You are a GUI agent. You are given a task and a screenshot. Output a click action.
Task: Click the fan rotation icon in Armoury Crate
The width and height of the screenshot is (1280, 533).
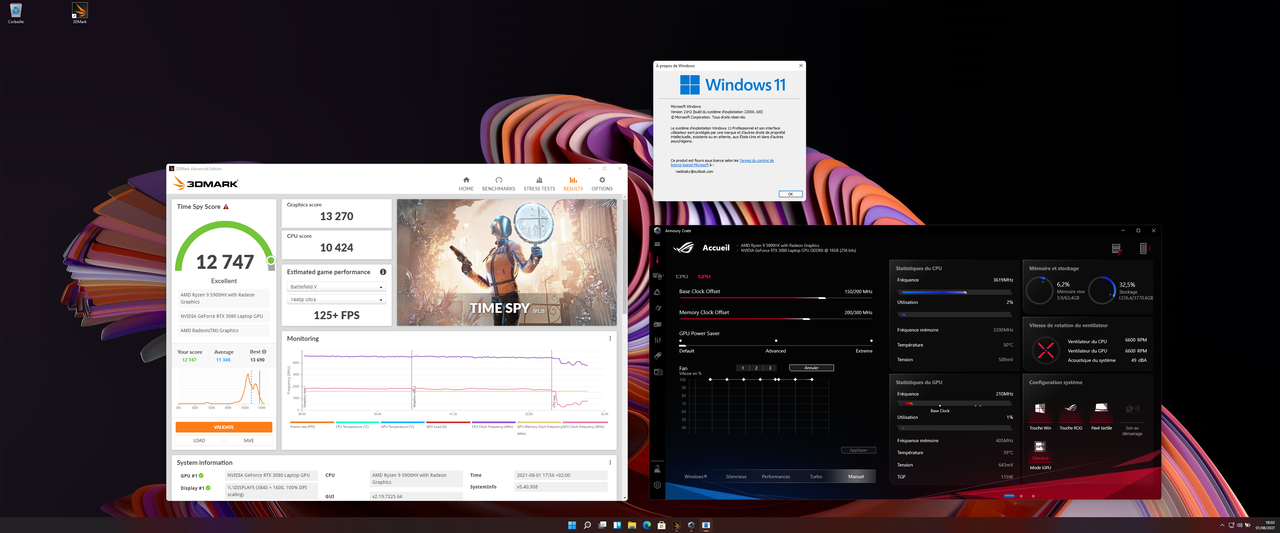pyautogui.click(x=1046, y=350)
